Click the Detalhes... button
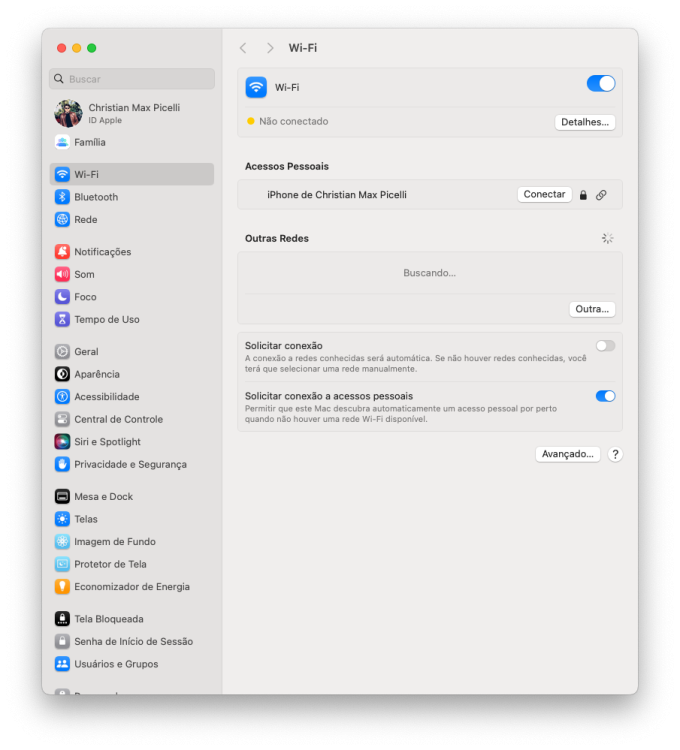The image size is (680, 750). point(584,122)
